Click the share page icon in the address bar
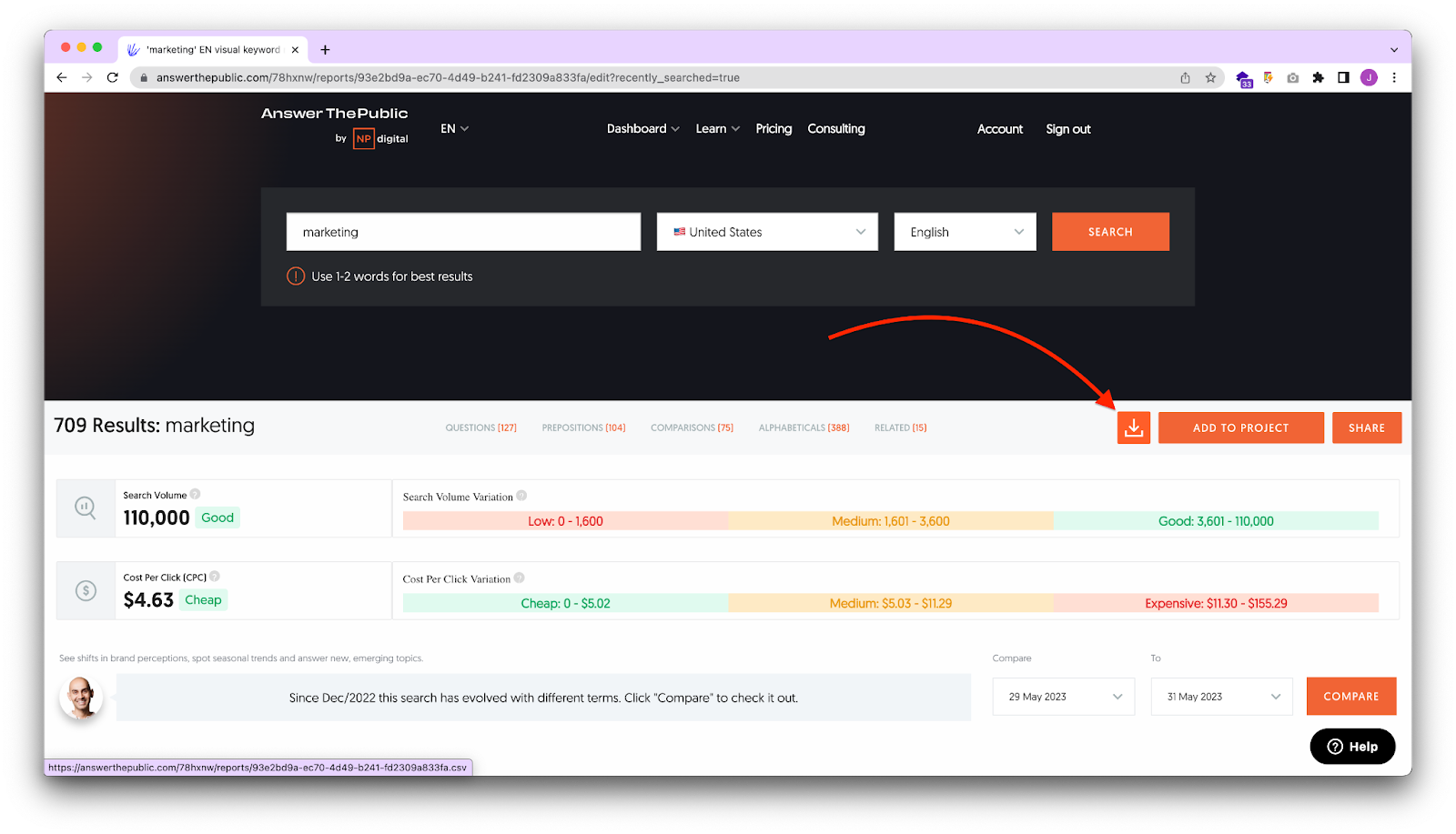The image size is (1456, 834). click(x=1185, y=78)
